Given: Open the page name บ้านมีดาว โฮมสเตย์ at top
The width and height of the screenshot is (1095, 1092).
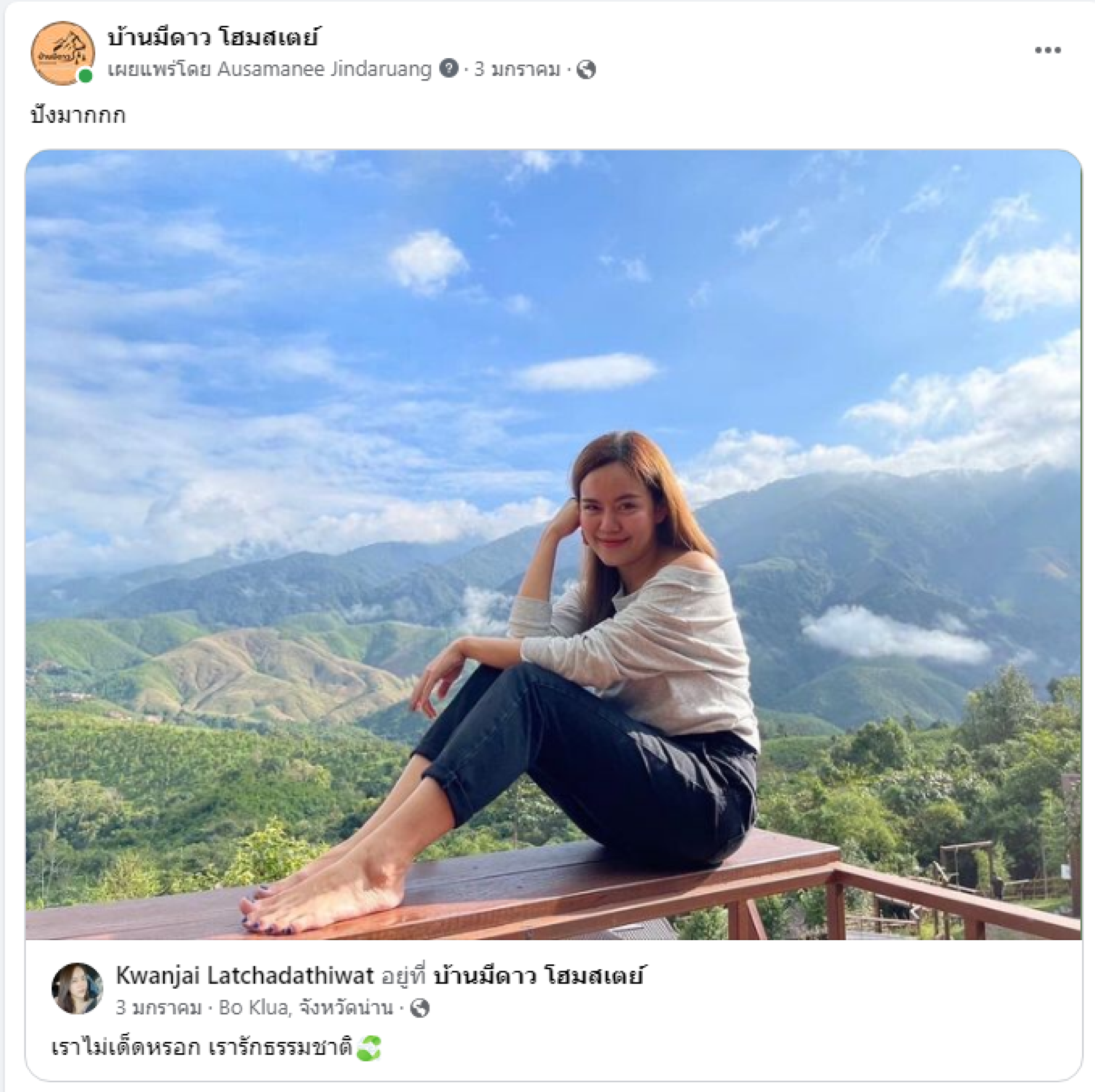Looking at the screenshot, I should point(213,38).
